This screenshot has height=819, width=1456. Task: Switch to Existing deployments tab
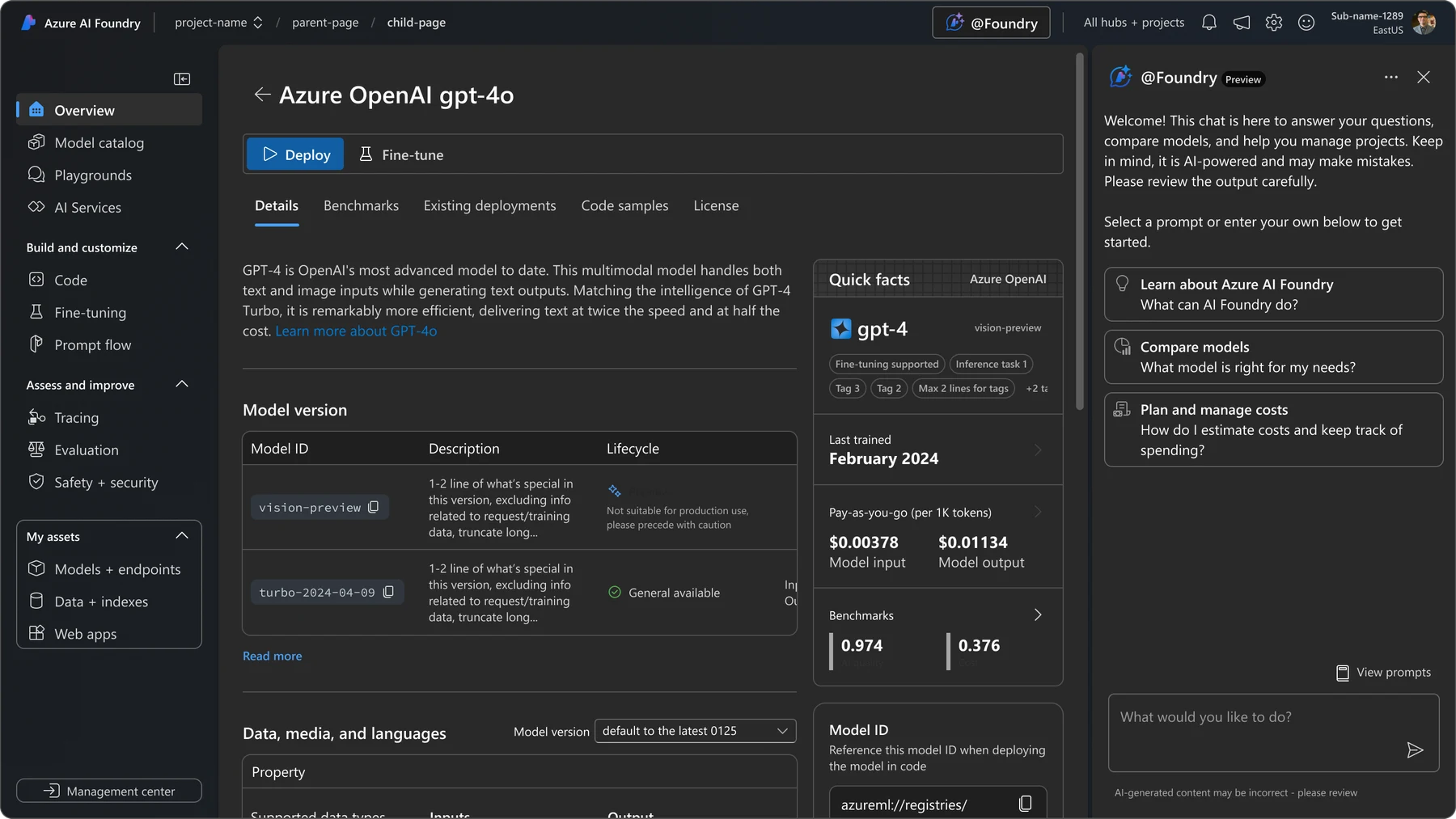(489, 205)
